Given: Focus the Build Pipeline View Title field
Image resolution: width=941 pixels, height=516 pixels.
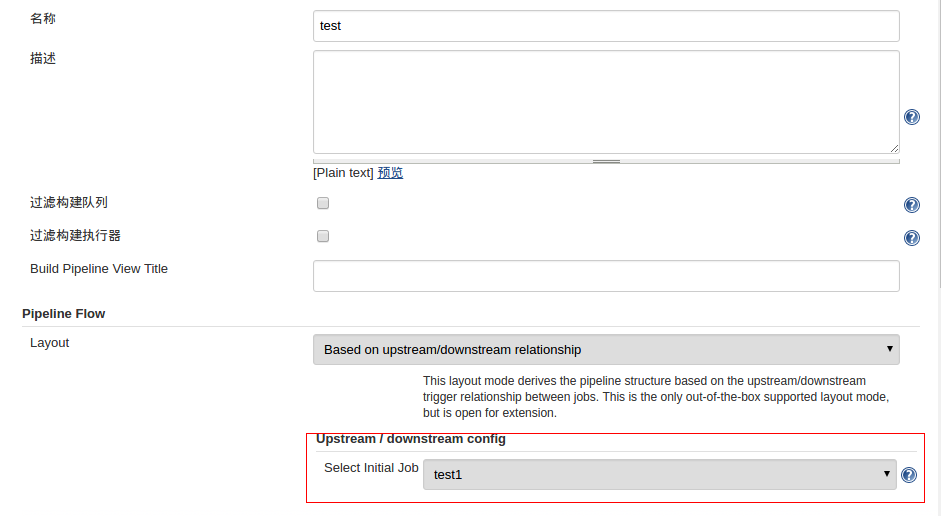Looking at the screenshot, I should point(606,276).
